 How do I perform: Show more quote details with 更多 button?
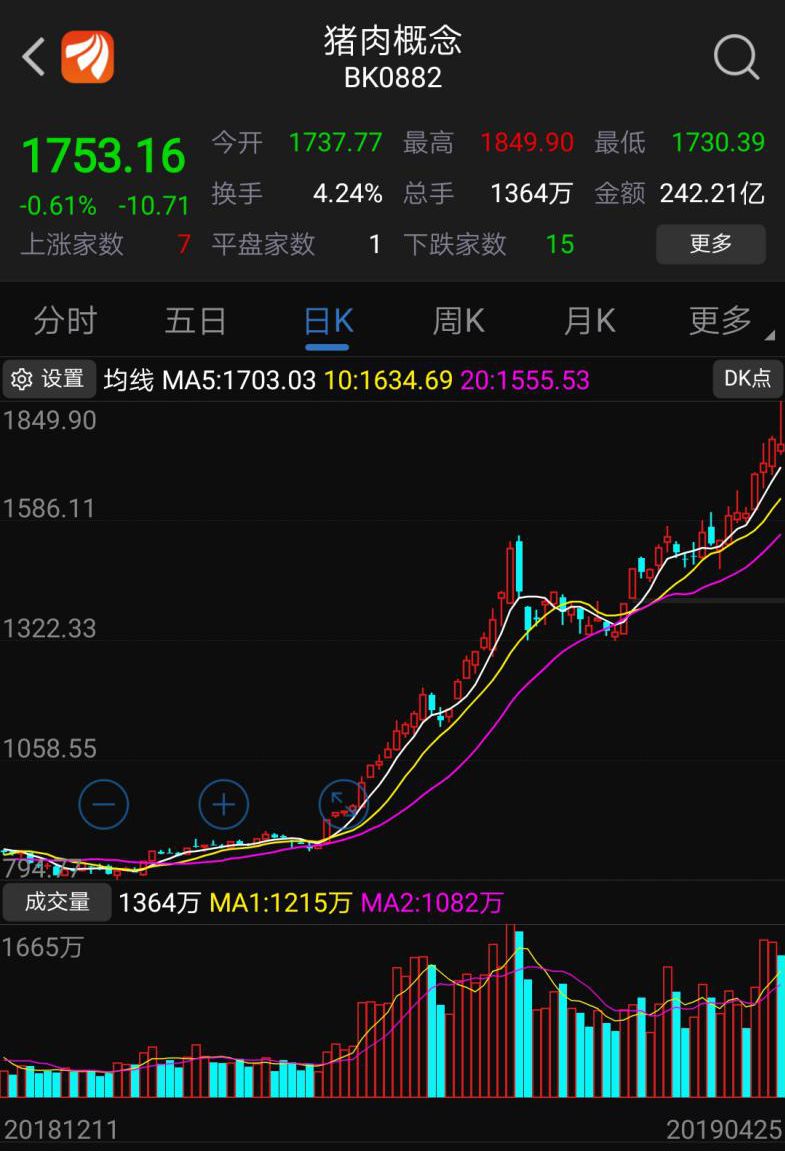pos(710,243)
